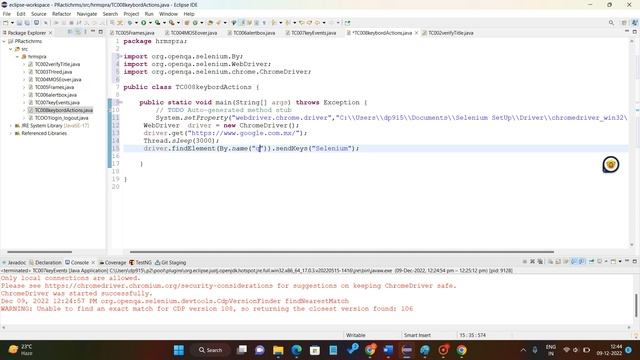Screen dimensions: 640x360
Task: Open the Java perspective icon at top right
Action: (x=634, y=23)
